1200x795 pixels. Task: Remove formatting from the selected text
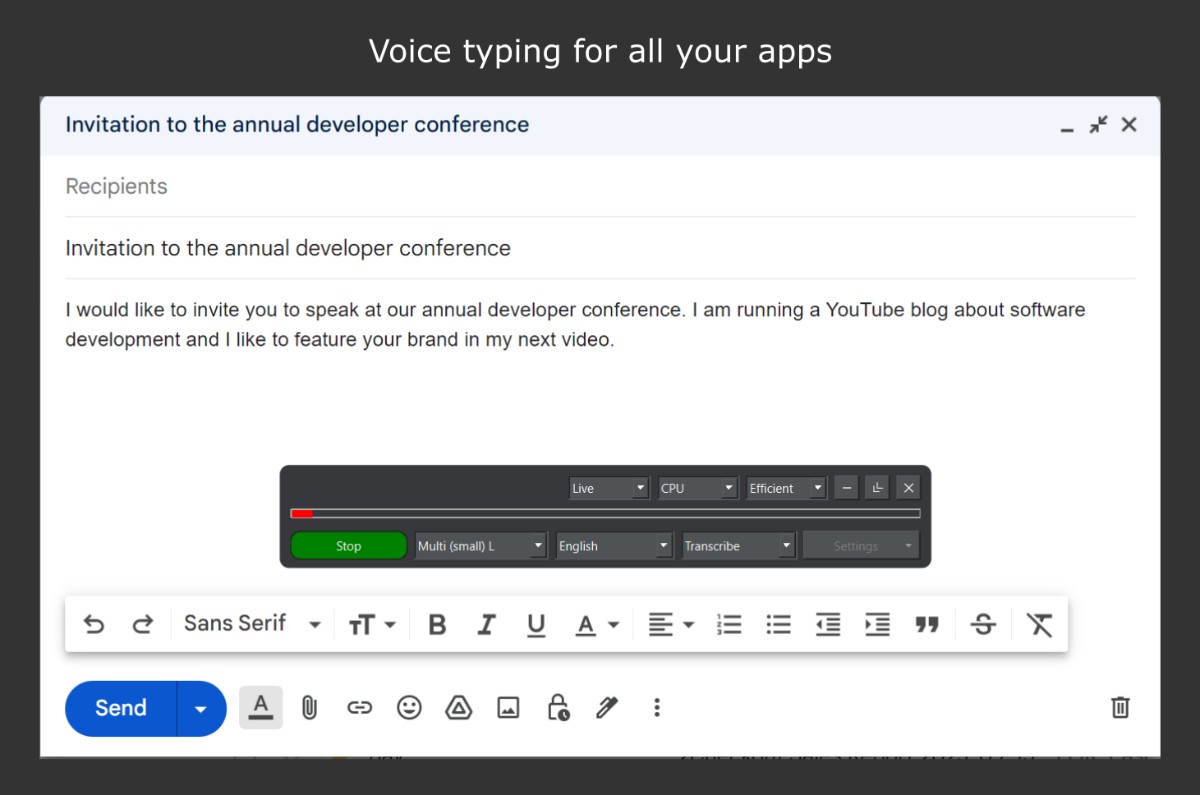[x=1040, y=625]
